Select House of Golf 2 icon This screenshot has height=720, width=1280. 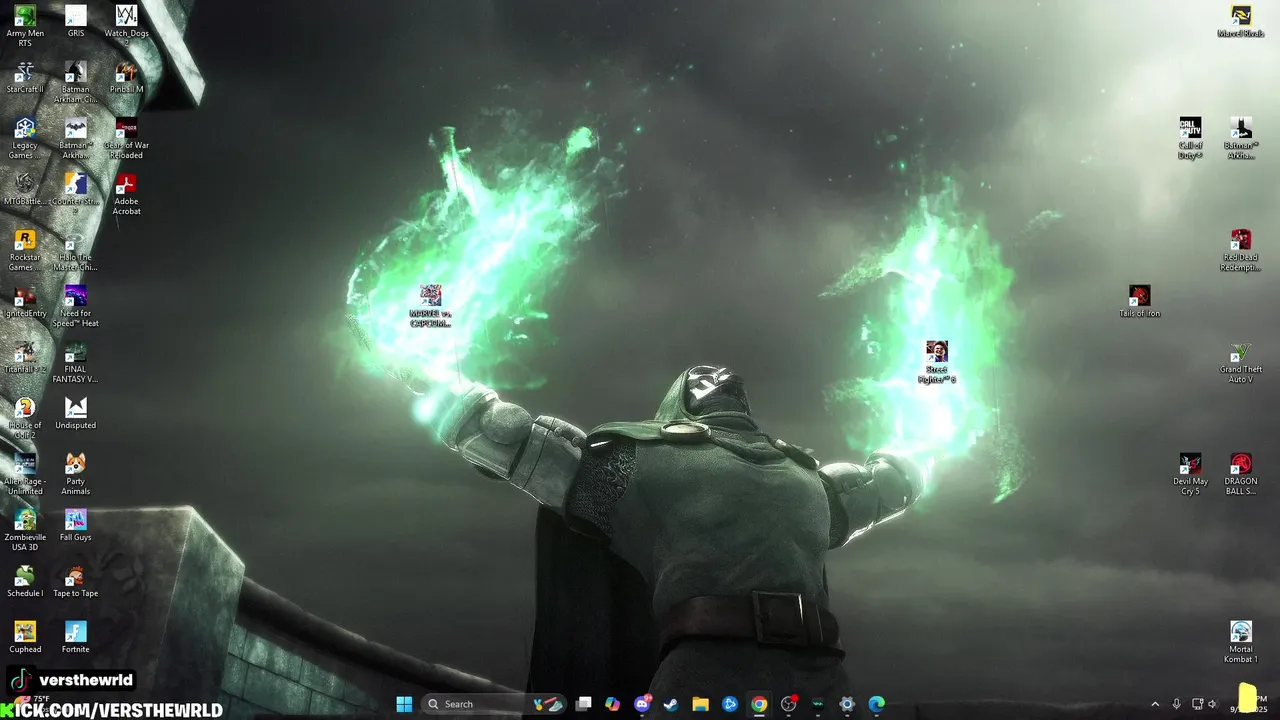pos(25,418)
